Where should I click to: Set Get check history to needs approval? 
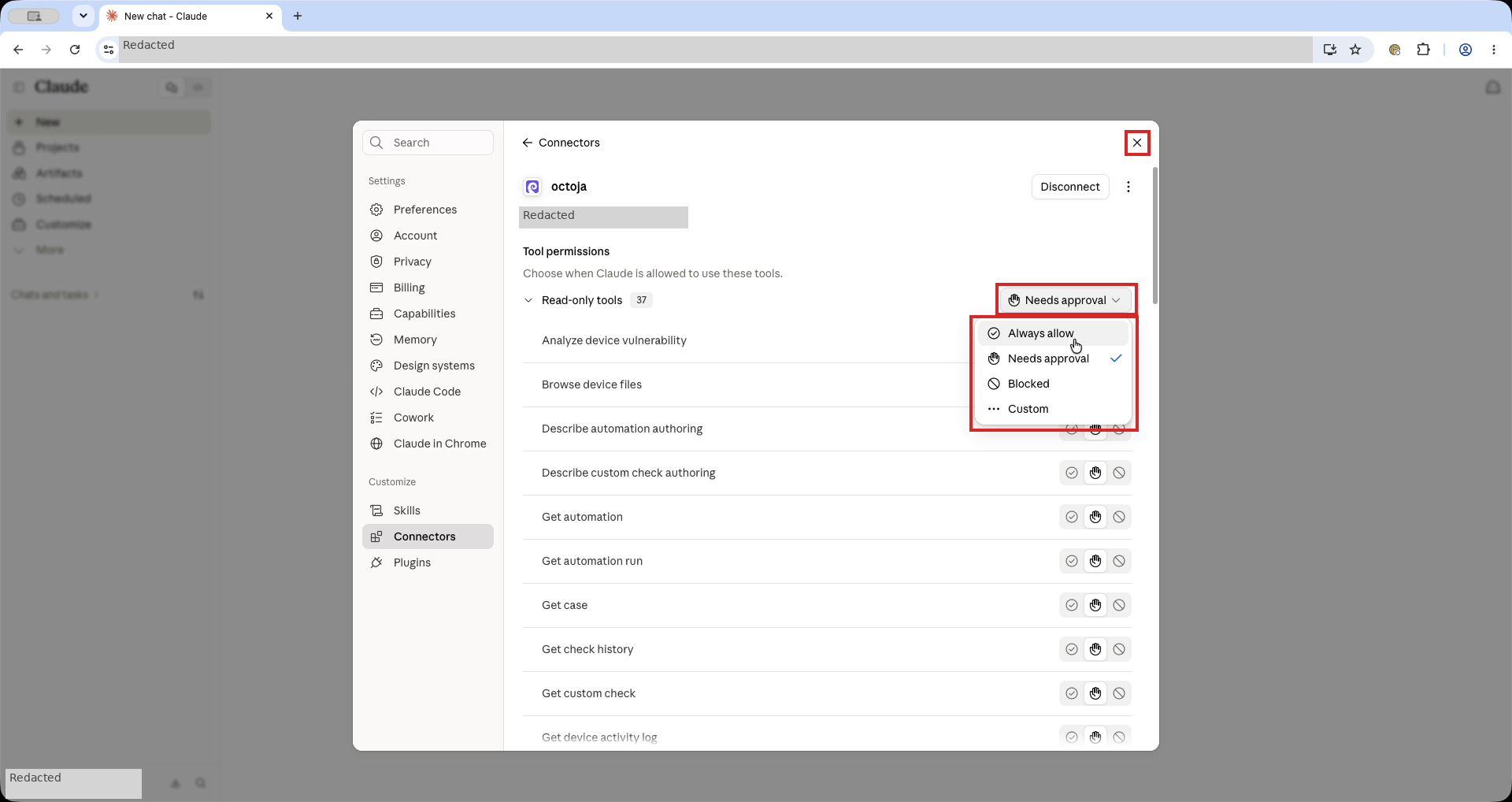[x=1095, y=649]
